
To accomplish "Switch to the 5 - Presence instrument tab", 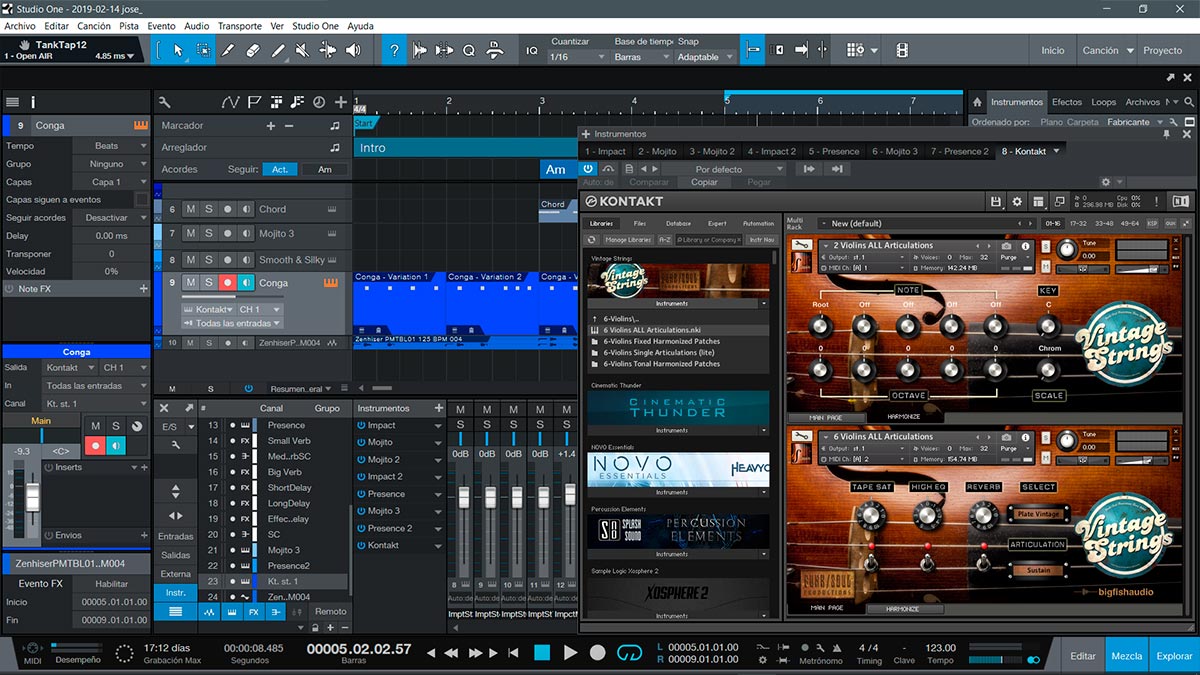I will pyautogui.click(x=834, y=151).
